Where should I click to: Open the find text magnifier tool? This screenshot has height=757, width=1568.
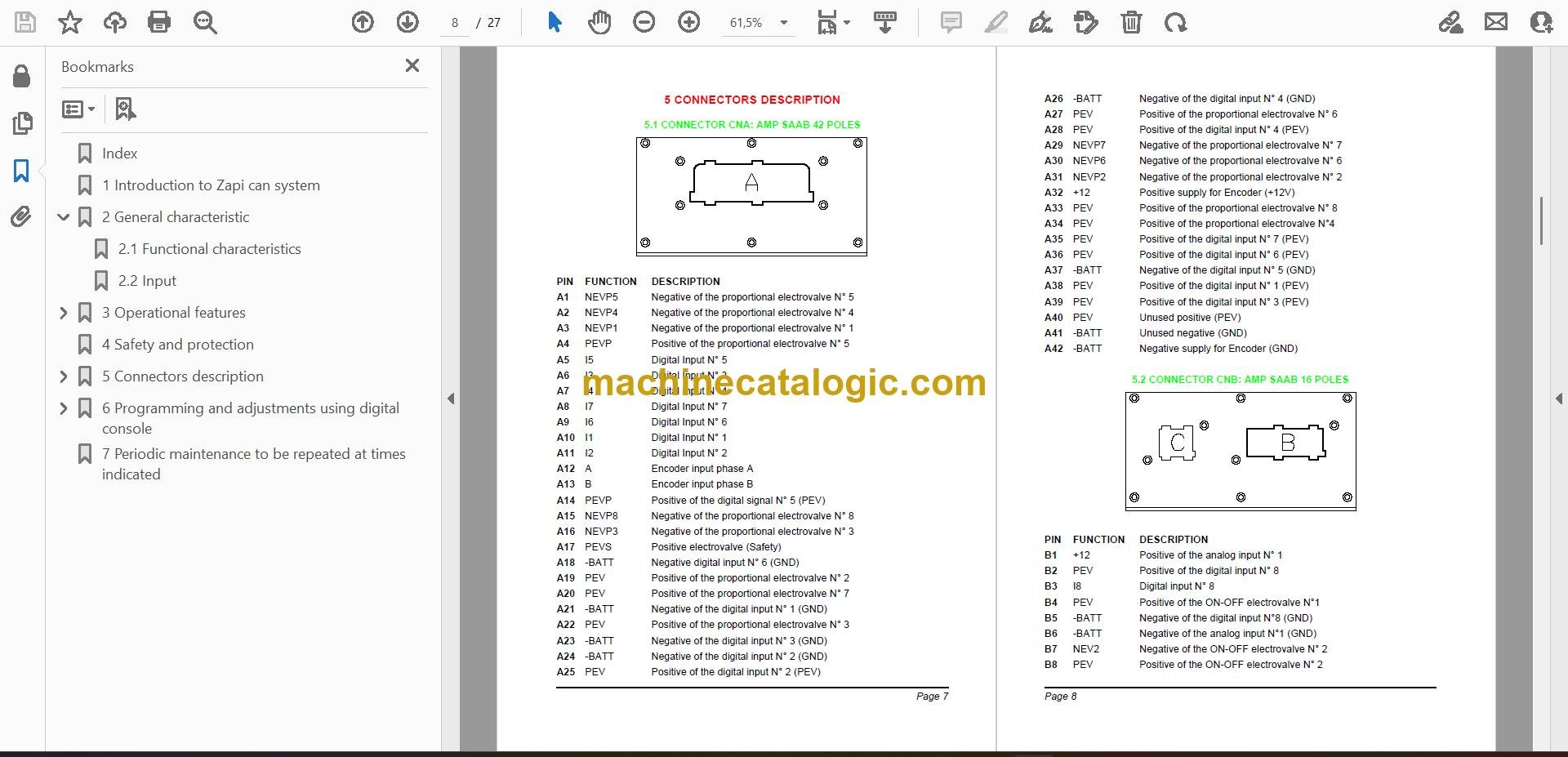[x=205, y=22]
